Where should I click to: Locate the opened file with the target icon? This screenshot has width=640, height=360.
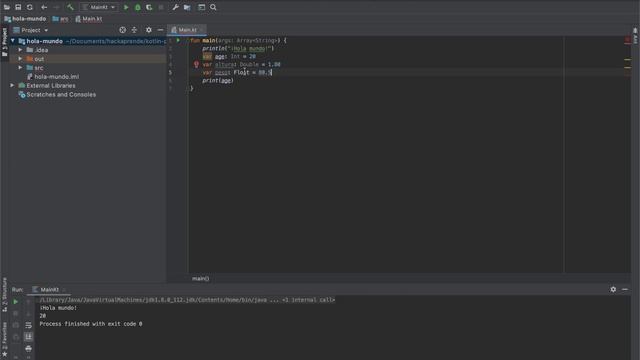coord(122,30)
